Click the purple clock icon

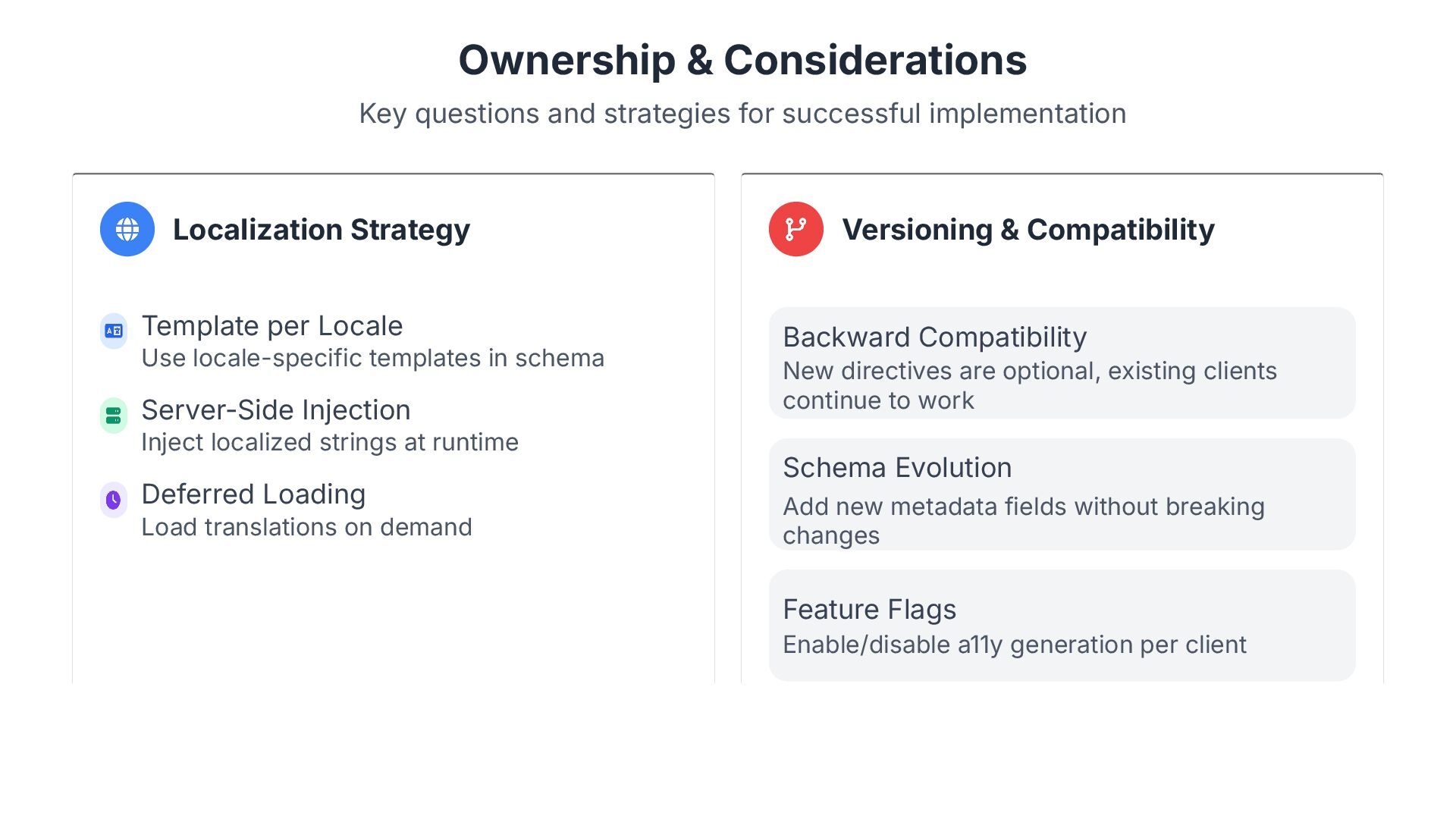pos(114,500)
